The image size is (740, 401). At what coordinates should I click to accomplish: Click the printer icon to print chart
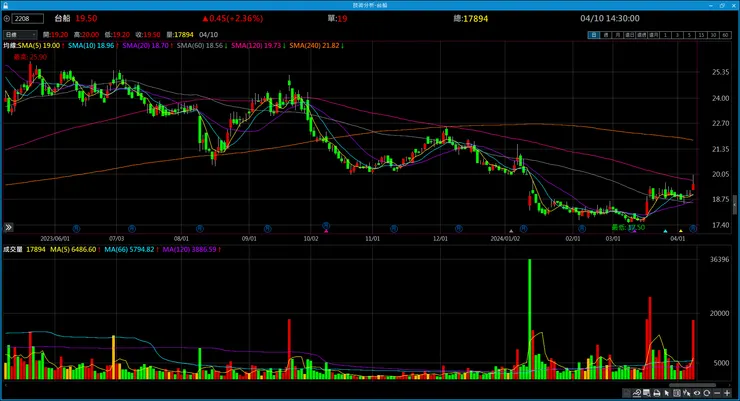pos(657,393)
